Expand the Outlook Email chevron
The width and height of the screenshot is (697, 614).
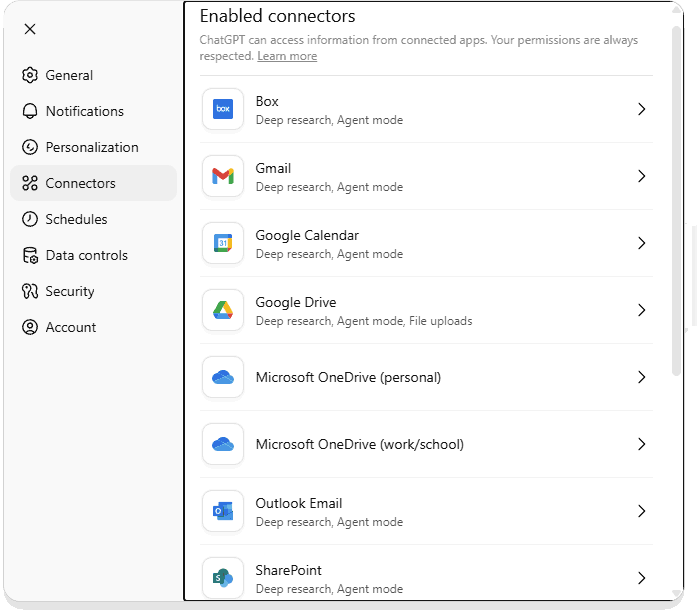(641, 511)
